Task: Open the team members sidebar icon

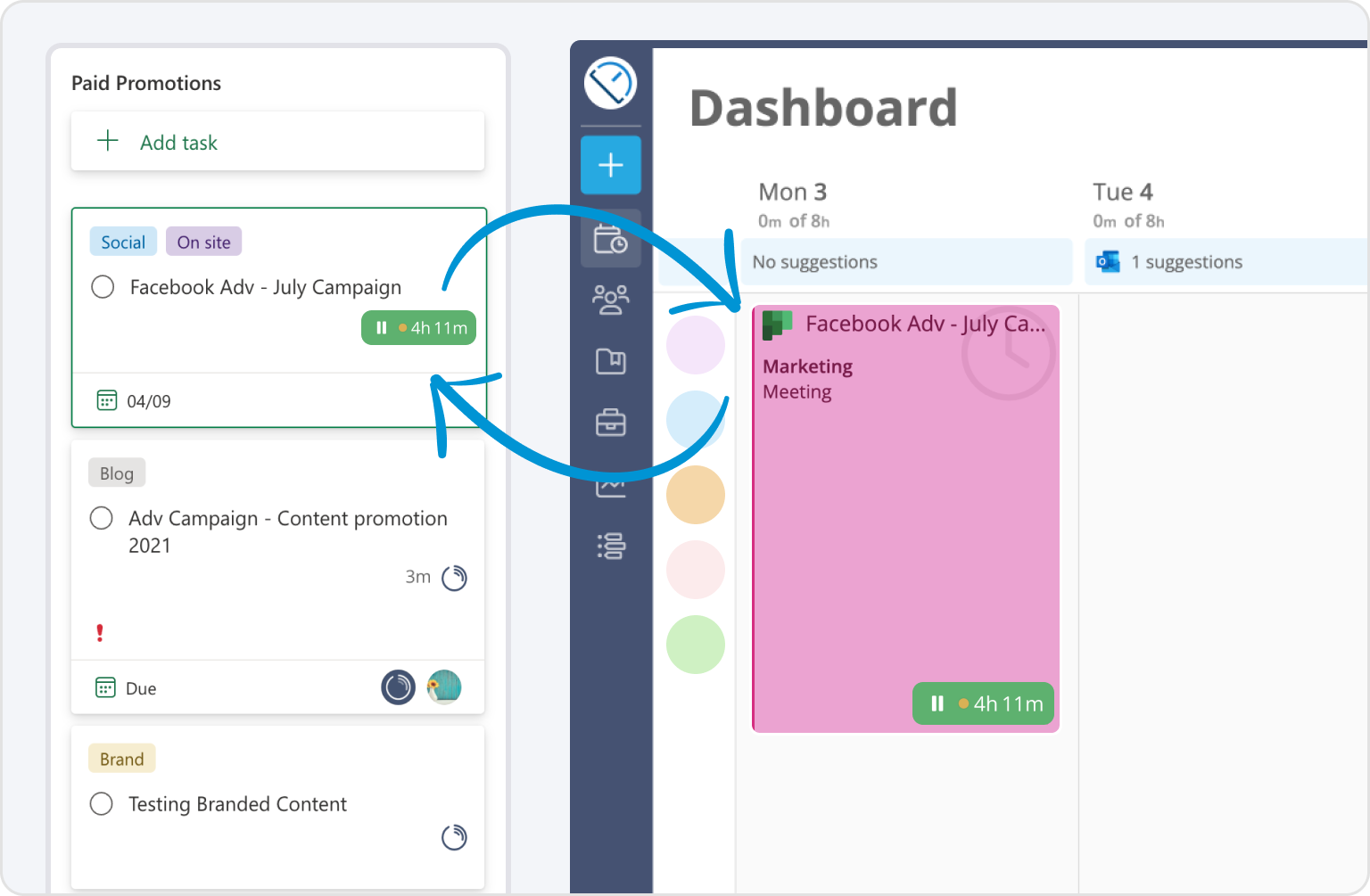Action: (x=610, y=300)
